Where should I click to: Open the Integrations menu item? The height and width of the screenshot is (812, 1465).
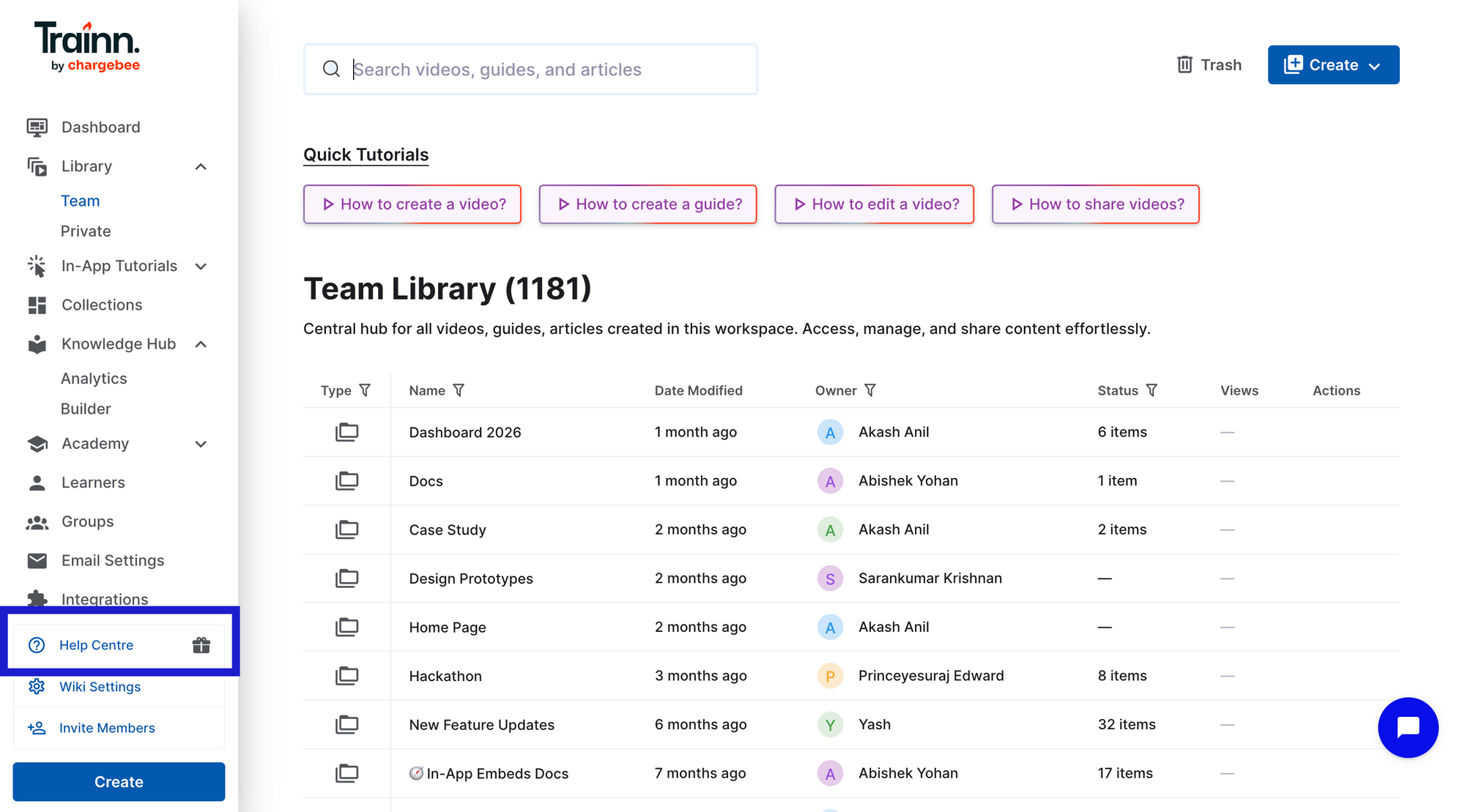point(105,600)
